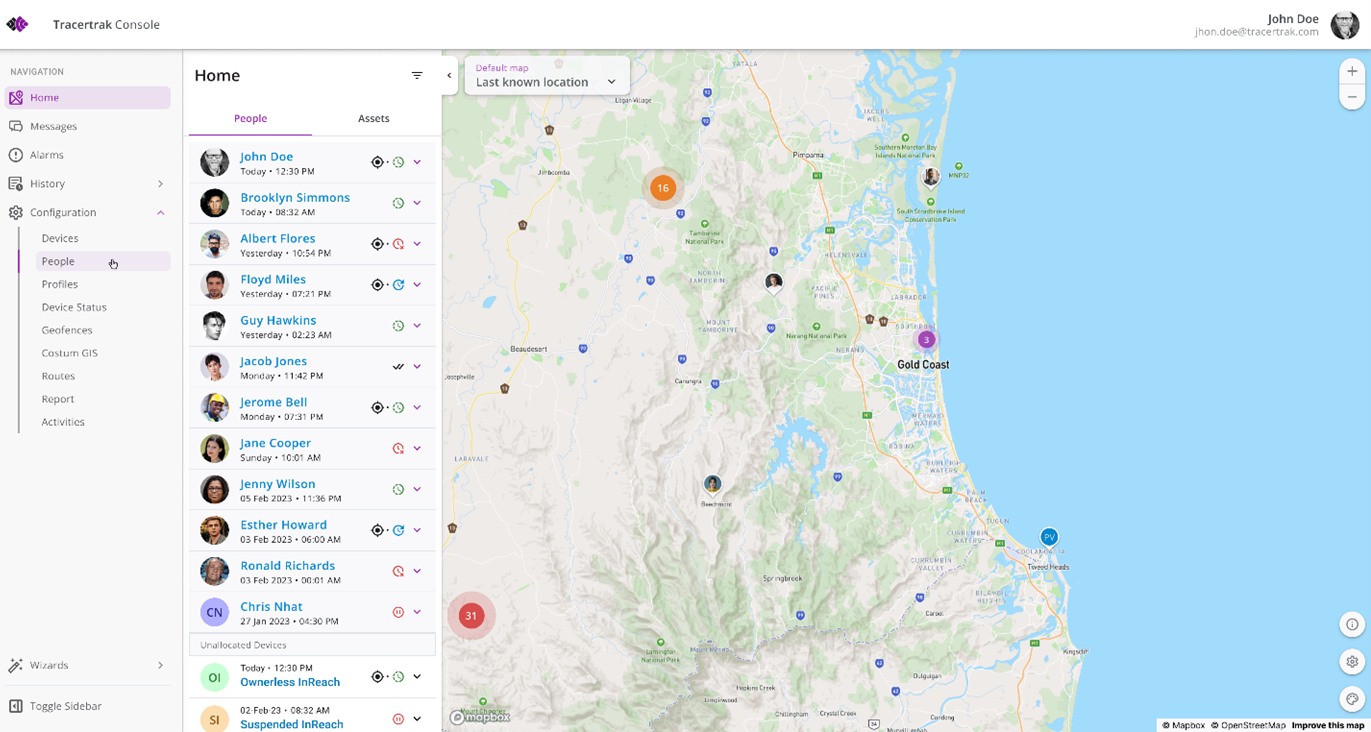Image resolution: width=1371 pixels, height=732 pixels.
Task: Click the orange cluster marker labeled 16
Action: (x=662, y=188)
